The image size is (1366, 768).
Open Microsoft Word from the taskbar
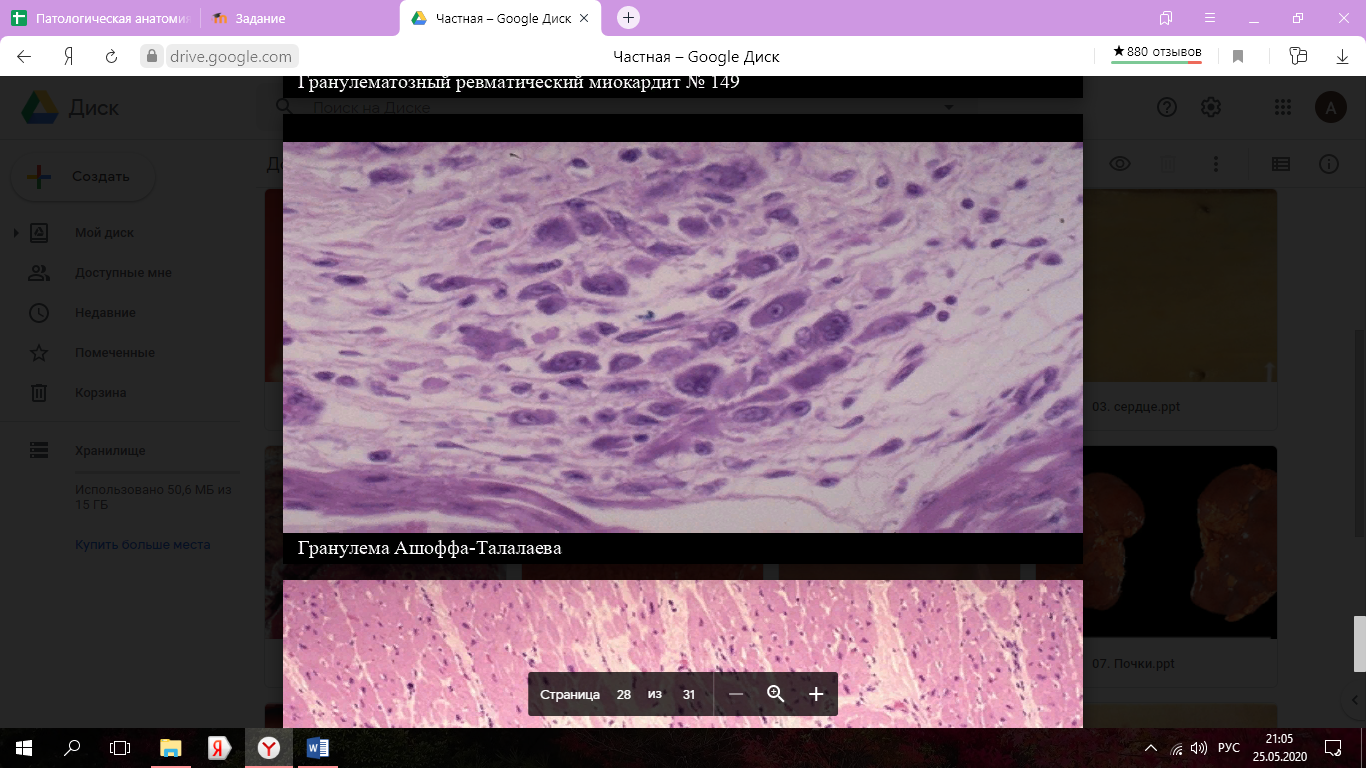pos(317,747)
